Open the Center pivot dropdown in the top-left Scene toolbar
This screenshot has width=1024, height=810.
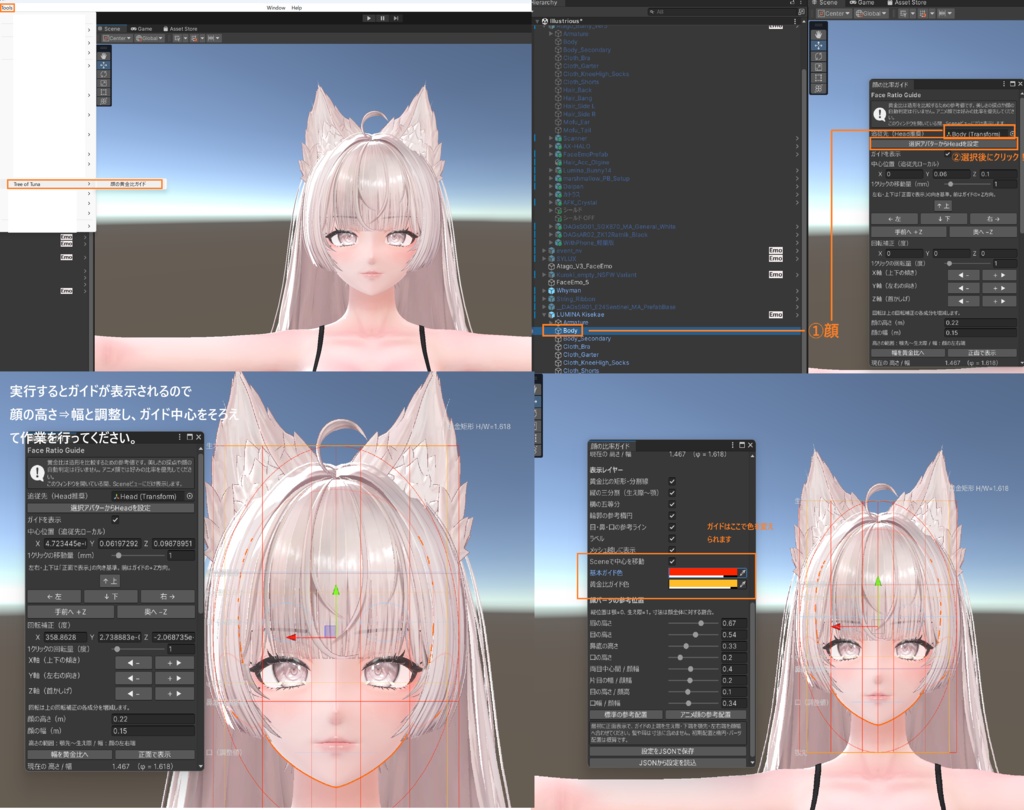coord(117,39)
